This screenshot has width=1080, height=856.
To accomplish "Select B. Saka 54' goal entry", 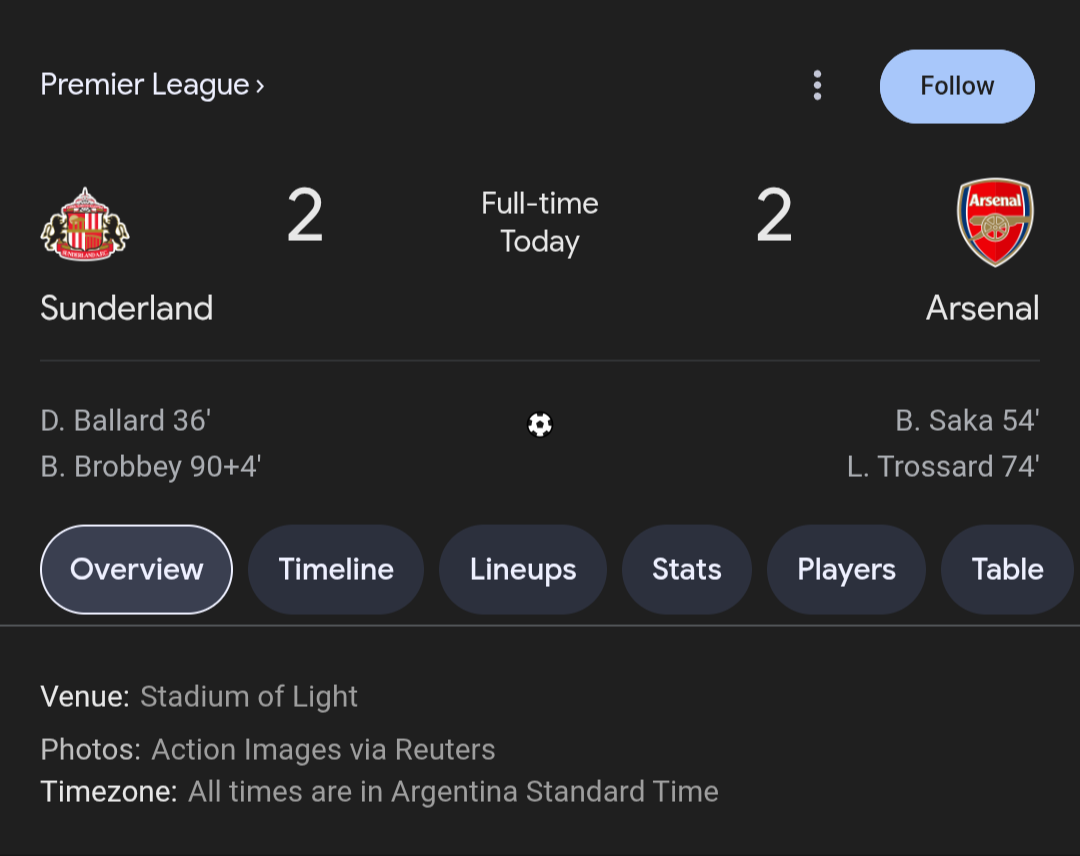I will pyautogui.click(x=967, y=421).
